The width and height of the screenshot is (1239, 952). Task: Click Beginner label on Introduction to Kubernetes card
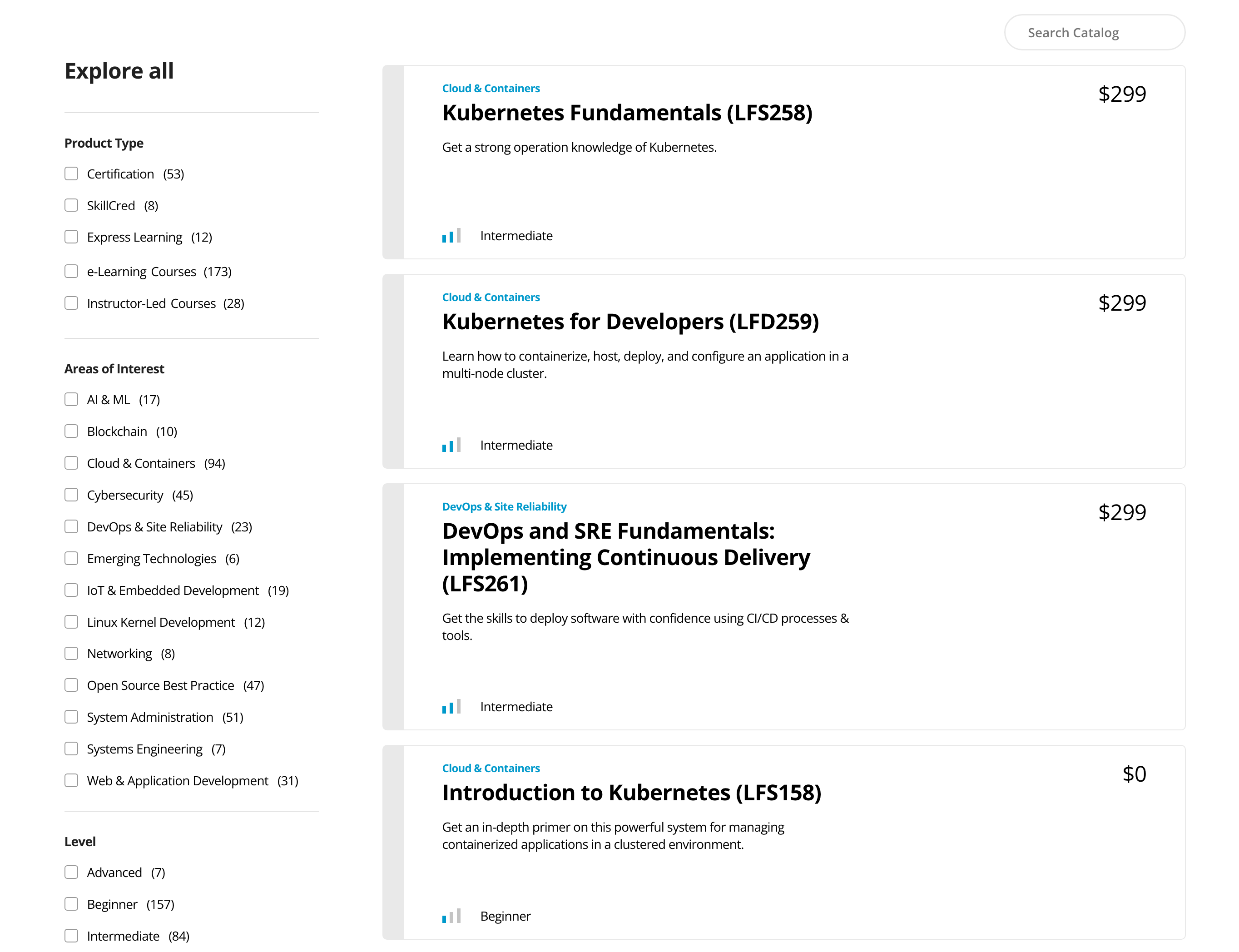pyautogui.click(x=506, y=916)
